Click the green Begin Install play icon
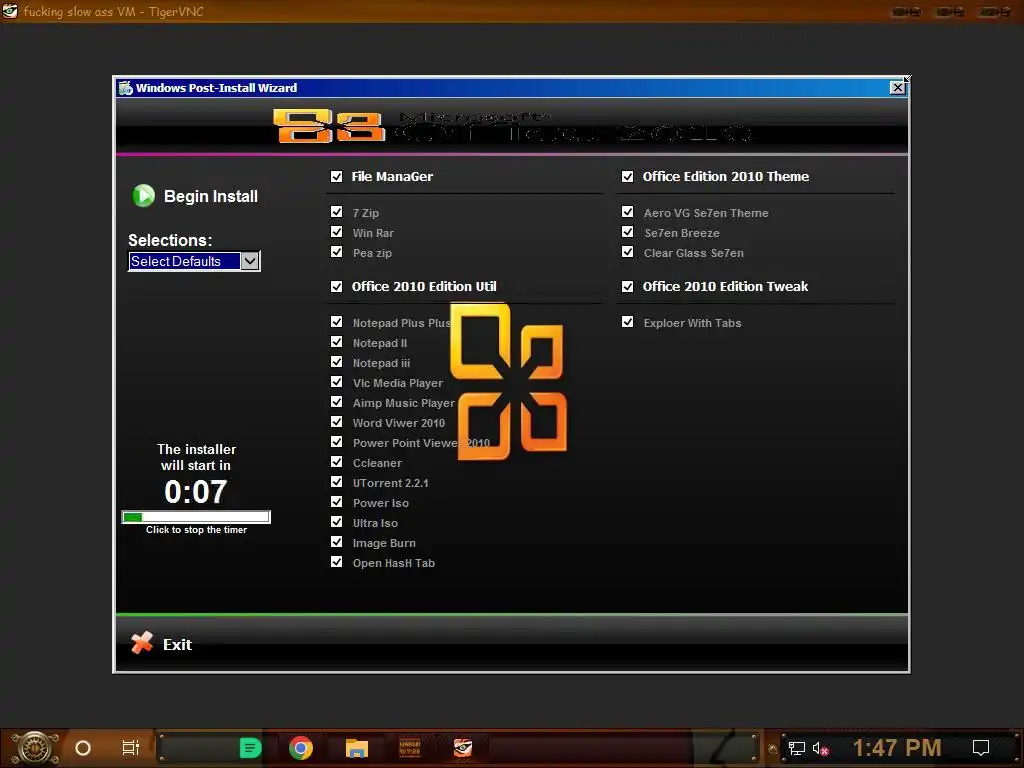Image resolution: width=1024 pixels, height=768 pixels. click(144, 195)
